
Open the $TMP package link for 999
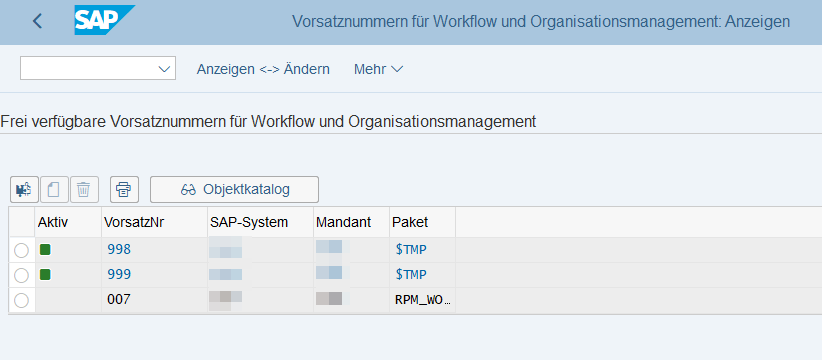[411, 275]
